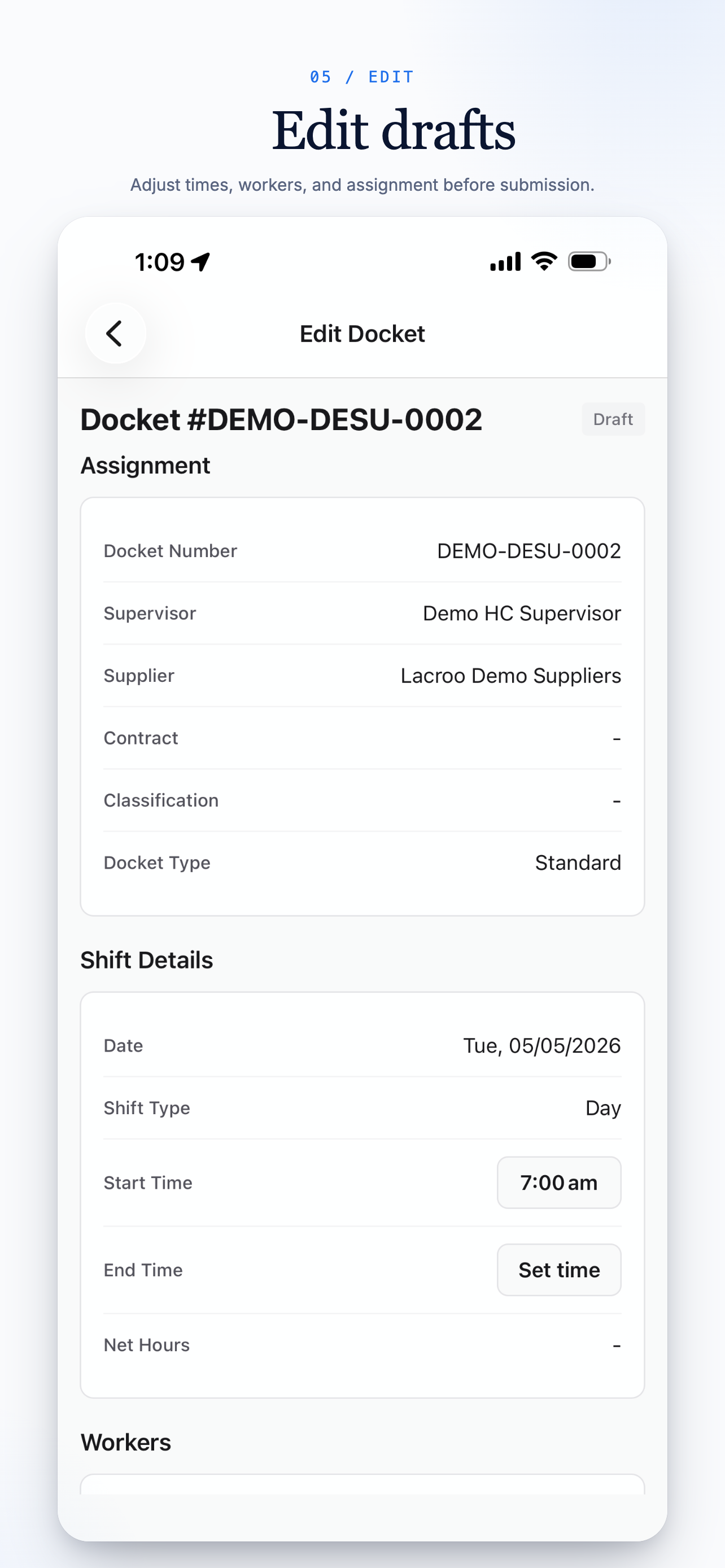Click the Adjust times, workers subtitle text
Viewport: 725px width, 1568px height.
coord(362,185)
